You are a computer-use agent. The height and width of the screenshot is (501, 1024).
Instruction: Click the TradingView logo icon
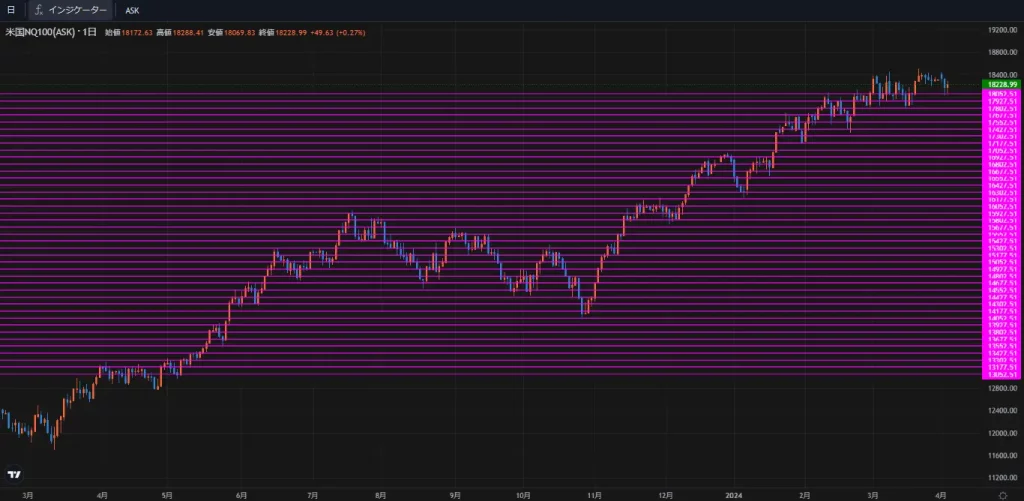pos(14,475)
